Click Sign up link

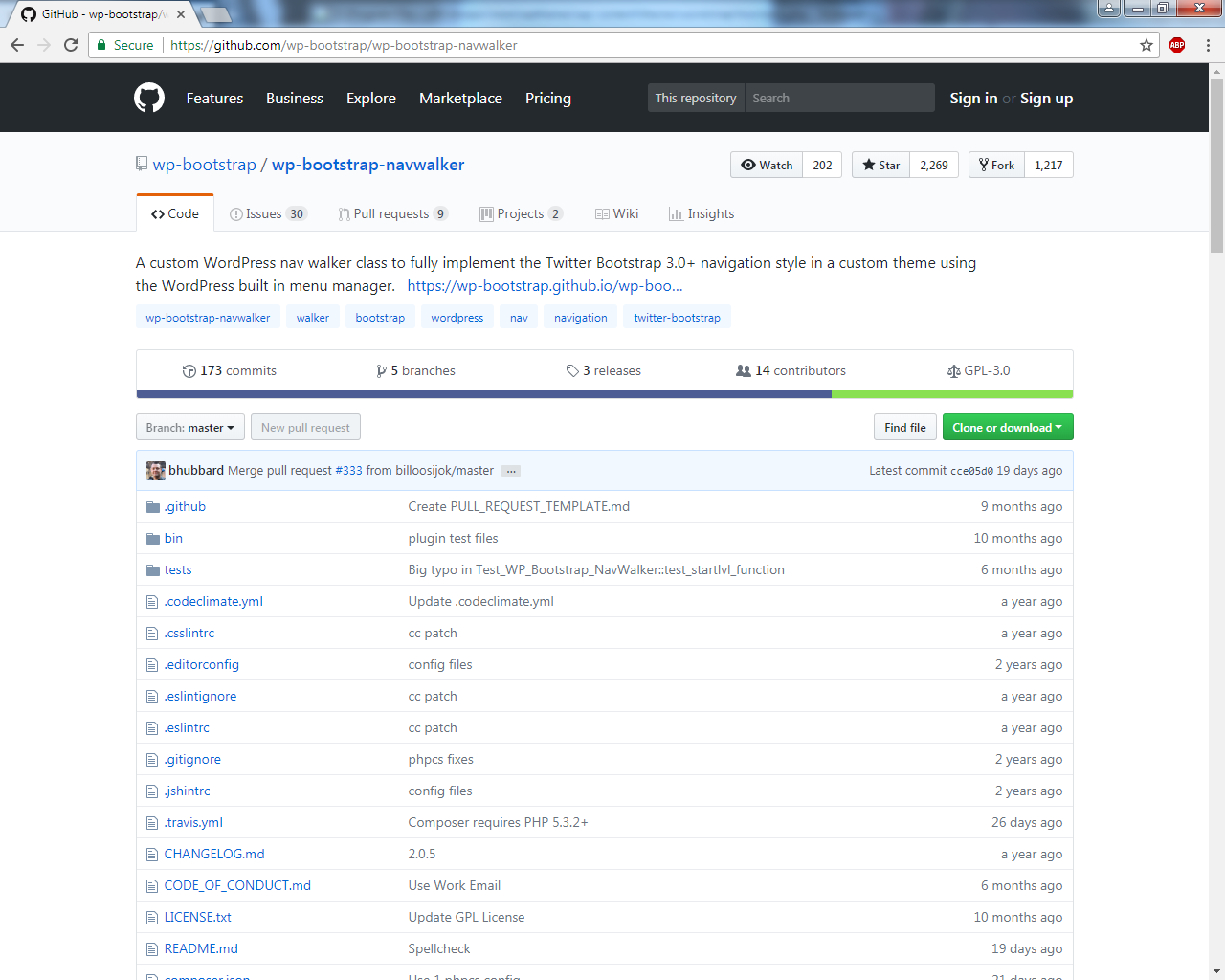(1046, 98)
